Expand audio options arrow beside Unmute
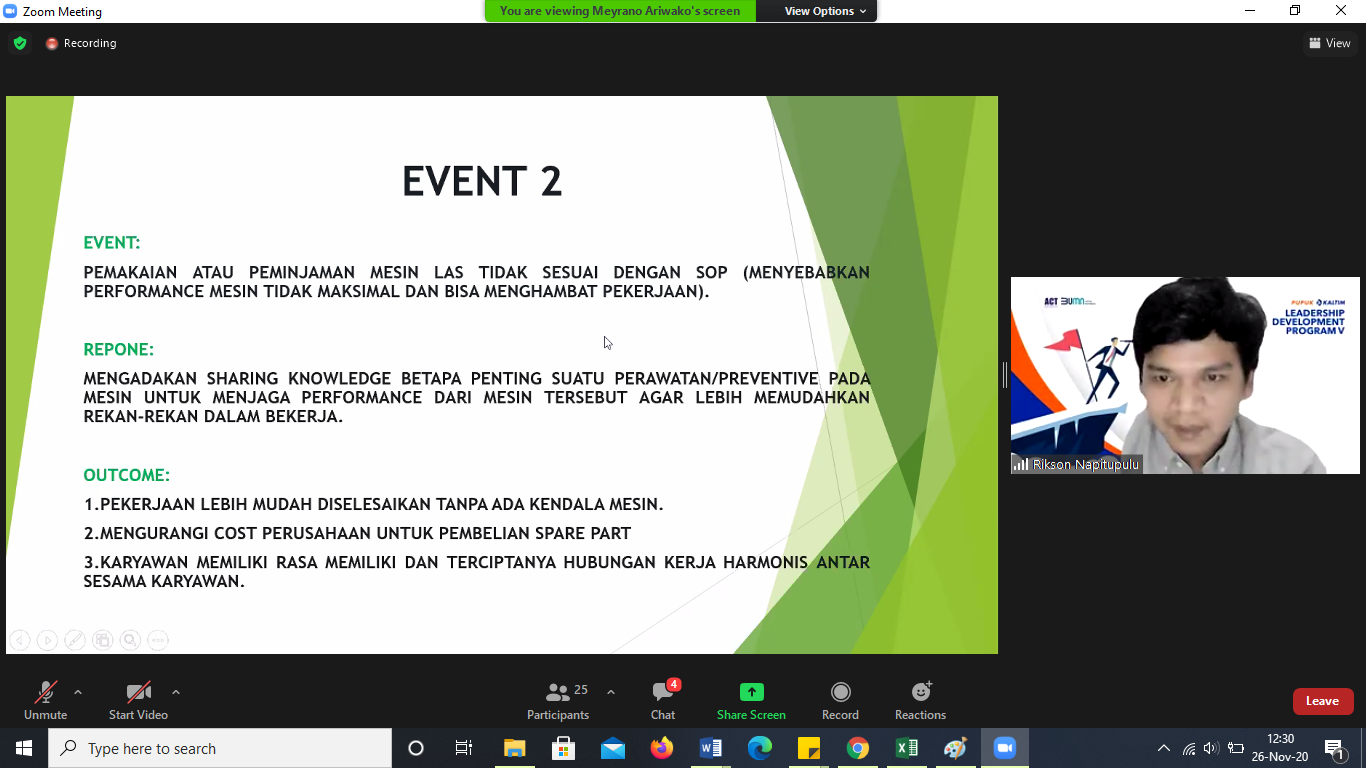The image size is (1366, 768). tap(78, 692)
